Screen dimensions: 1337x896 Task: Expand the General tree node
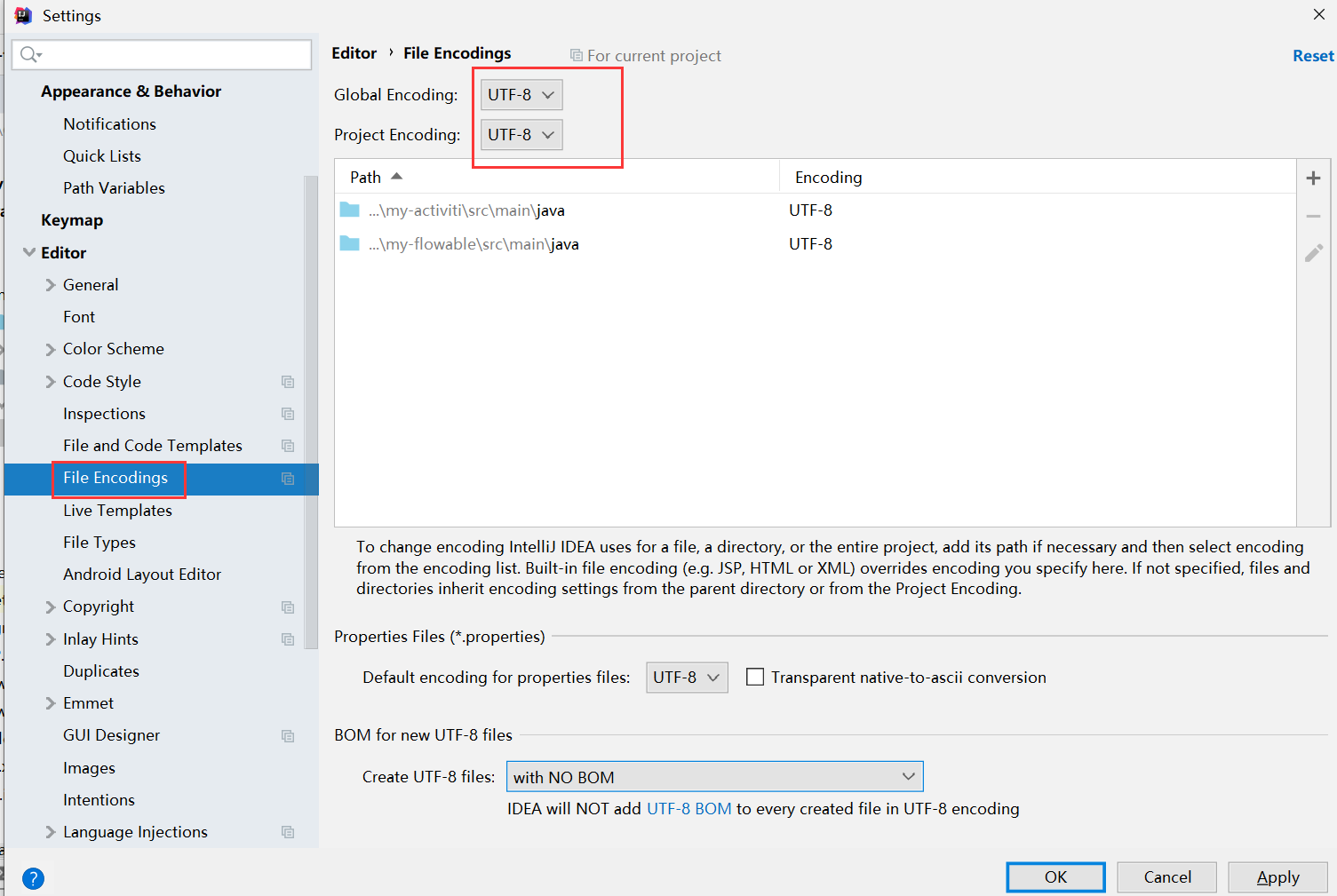pyautogui.click(x=51, y=285)
